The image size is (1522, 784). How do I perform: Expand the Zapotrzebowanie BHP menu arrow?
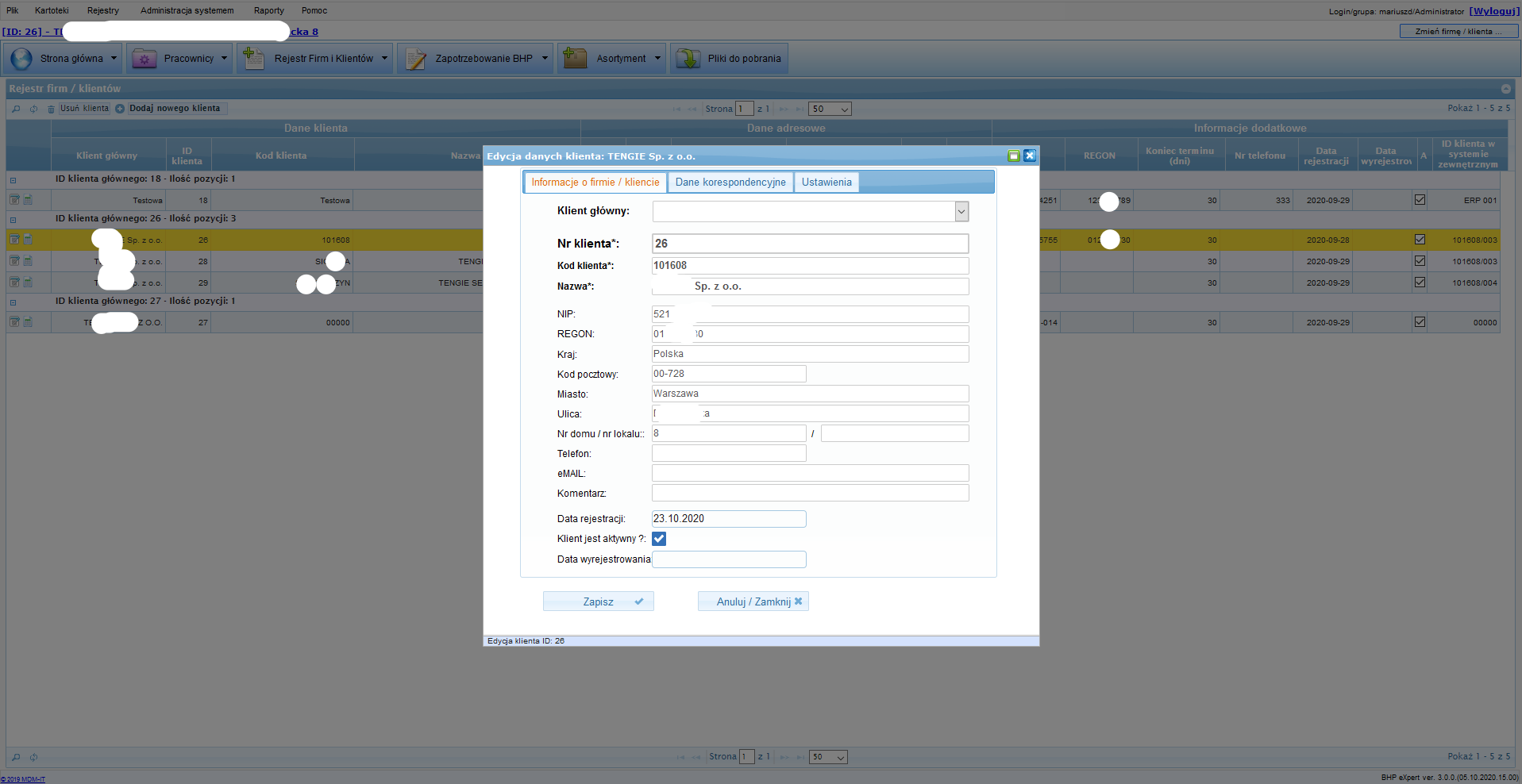coord(545,58)
